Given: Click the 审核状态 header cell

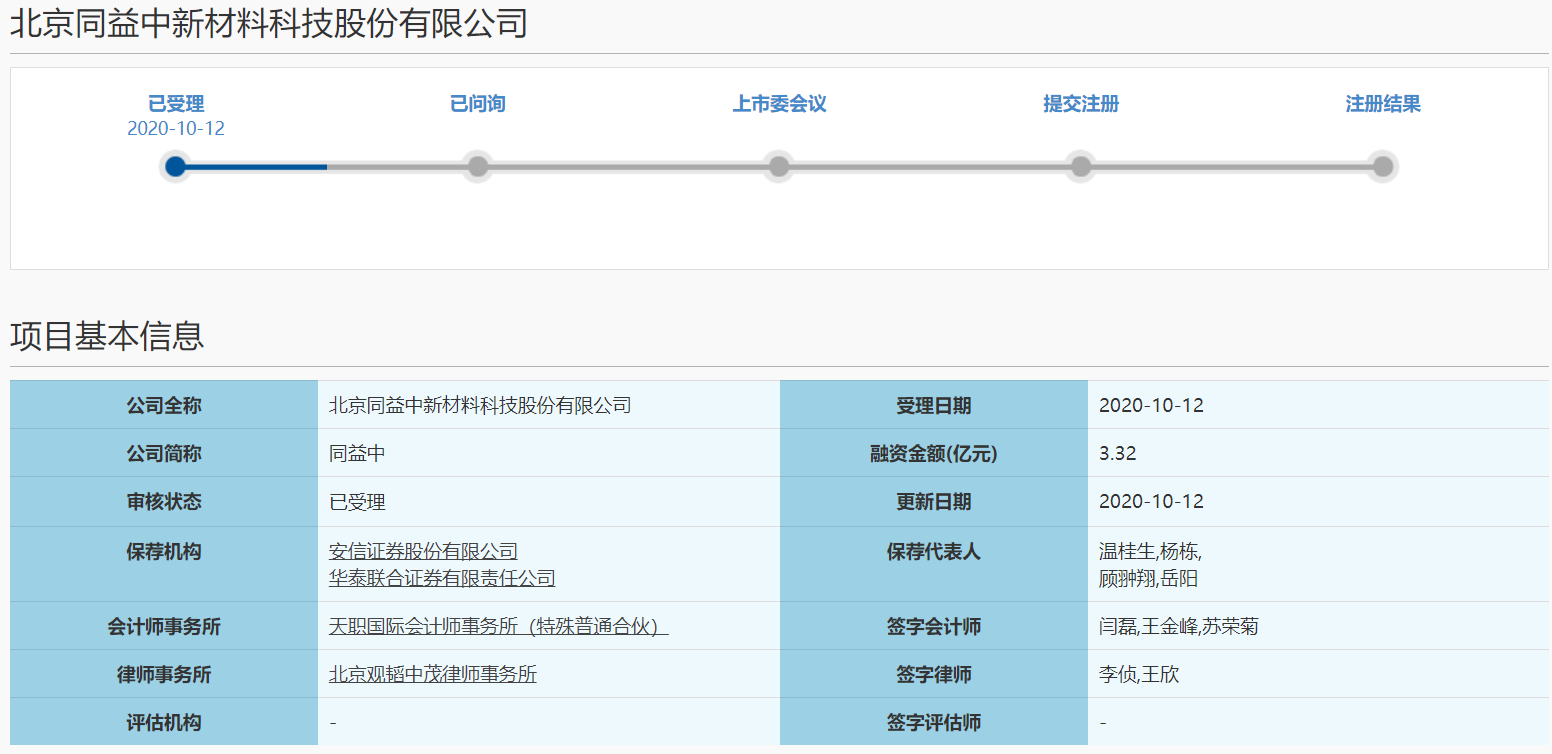Looking at the screenshot, I should (x=164, y=502).
